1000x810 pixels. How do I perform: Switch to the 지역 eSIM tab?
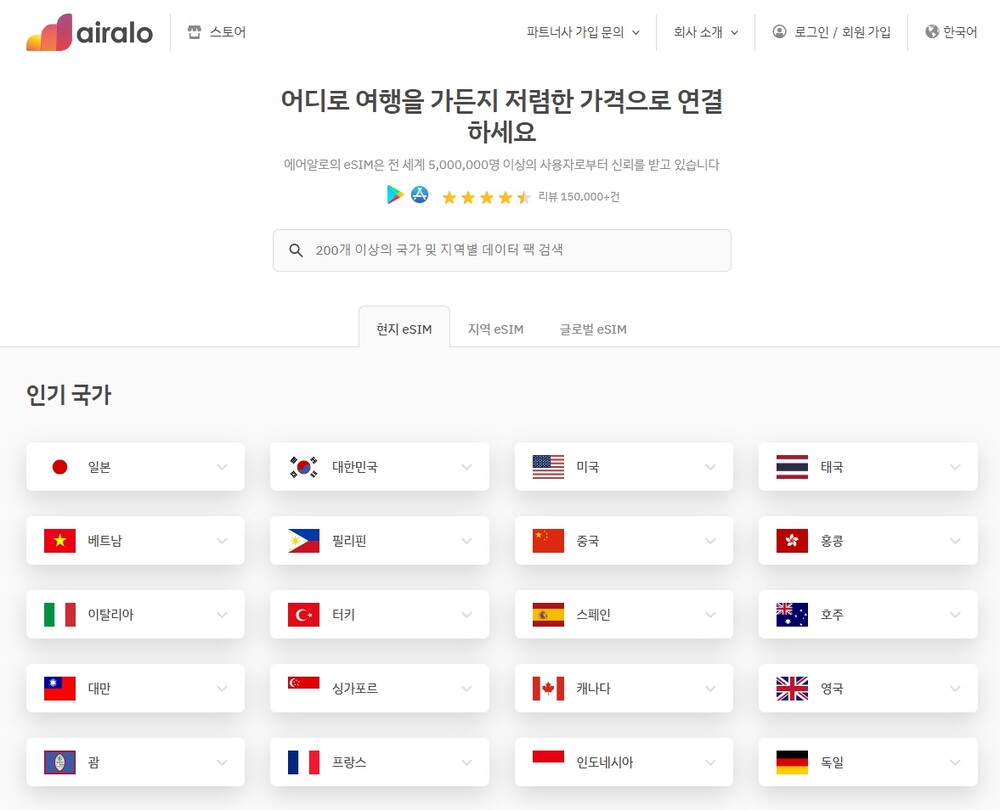click(x=495, y=329)
